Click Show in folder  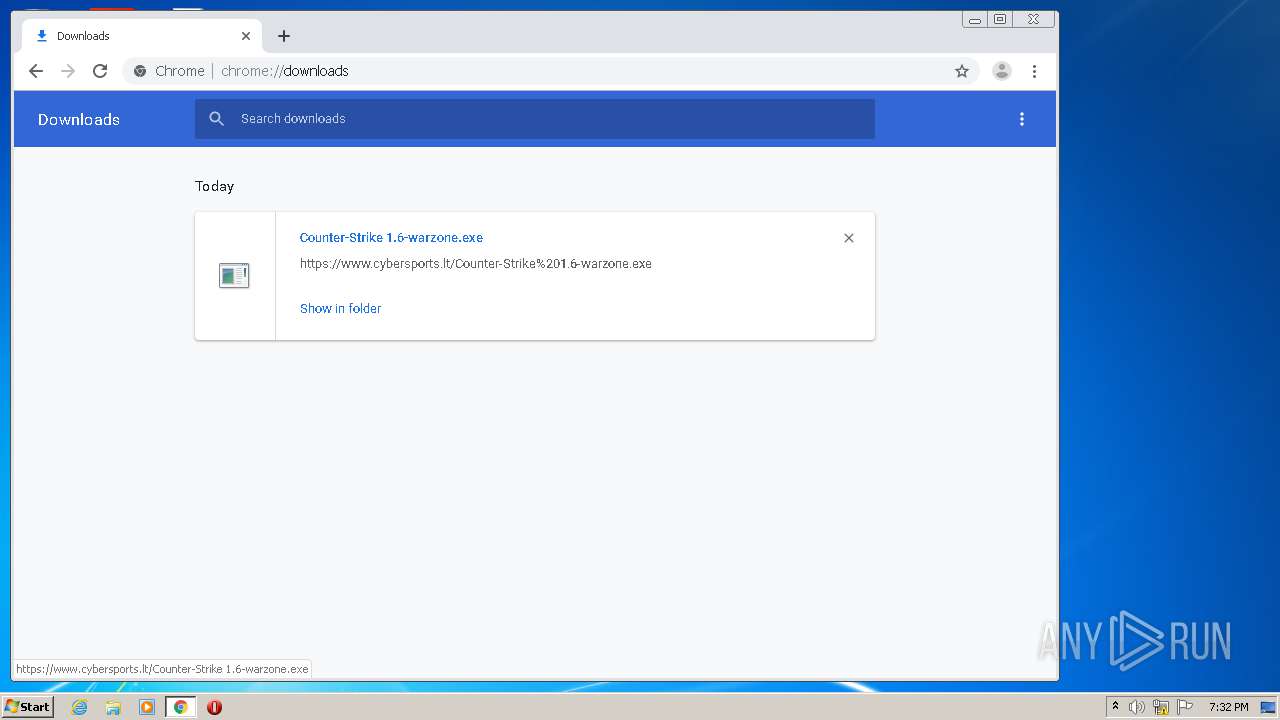pos(341,309)
